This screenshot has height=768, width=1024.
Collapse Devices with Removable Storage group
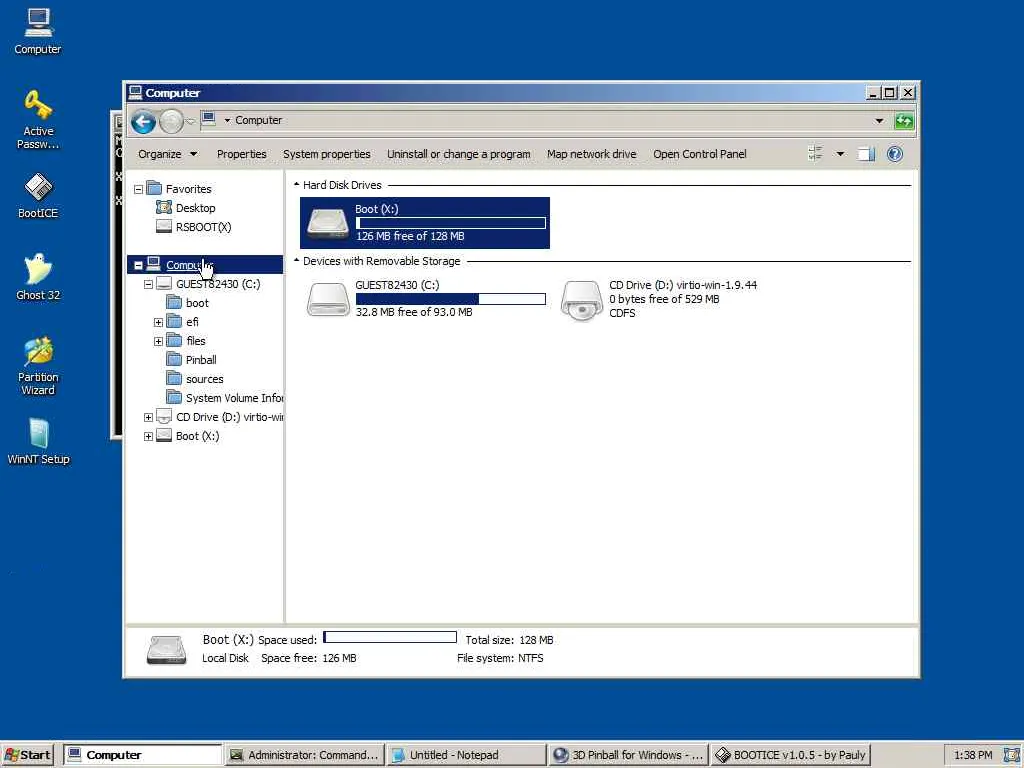pyautogui.click(x=296, y=261)
